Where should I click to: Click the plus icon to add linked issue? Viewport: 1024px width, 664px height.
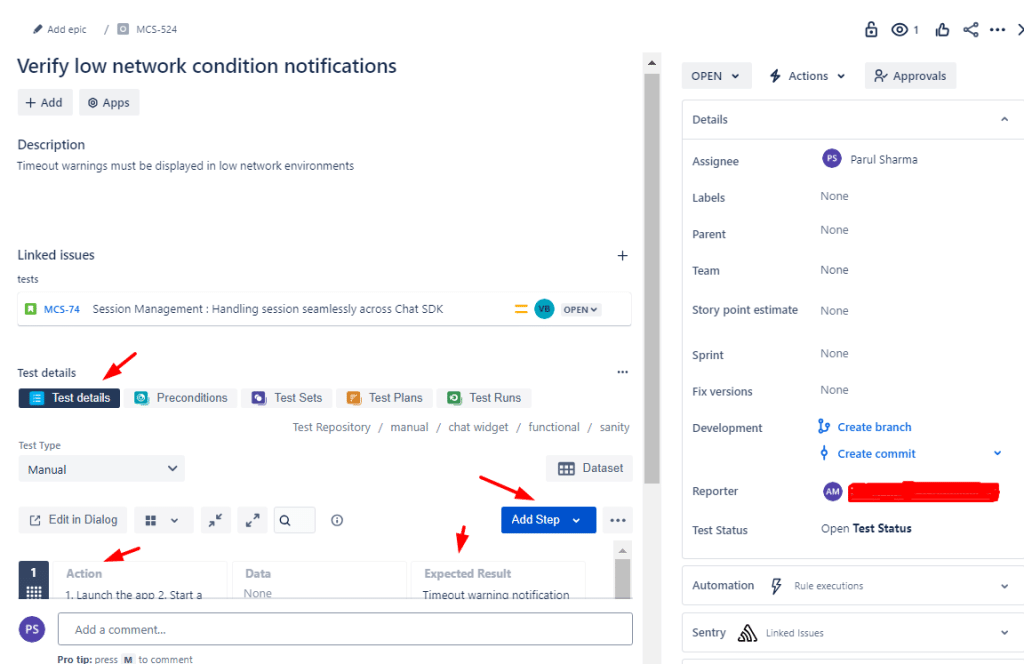622,256
